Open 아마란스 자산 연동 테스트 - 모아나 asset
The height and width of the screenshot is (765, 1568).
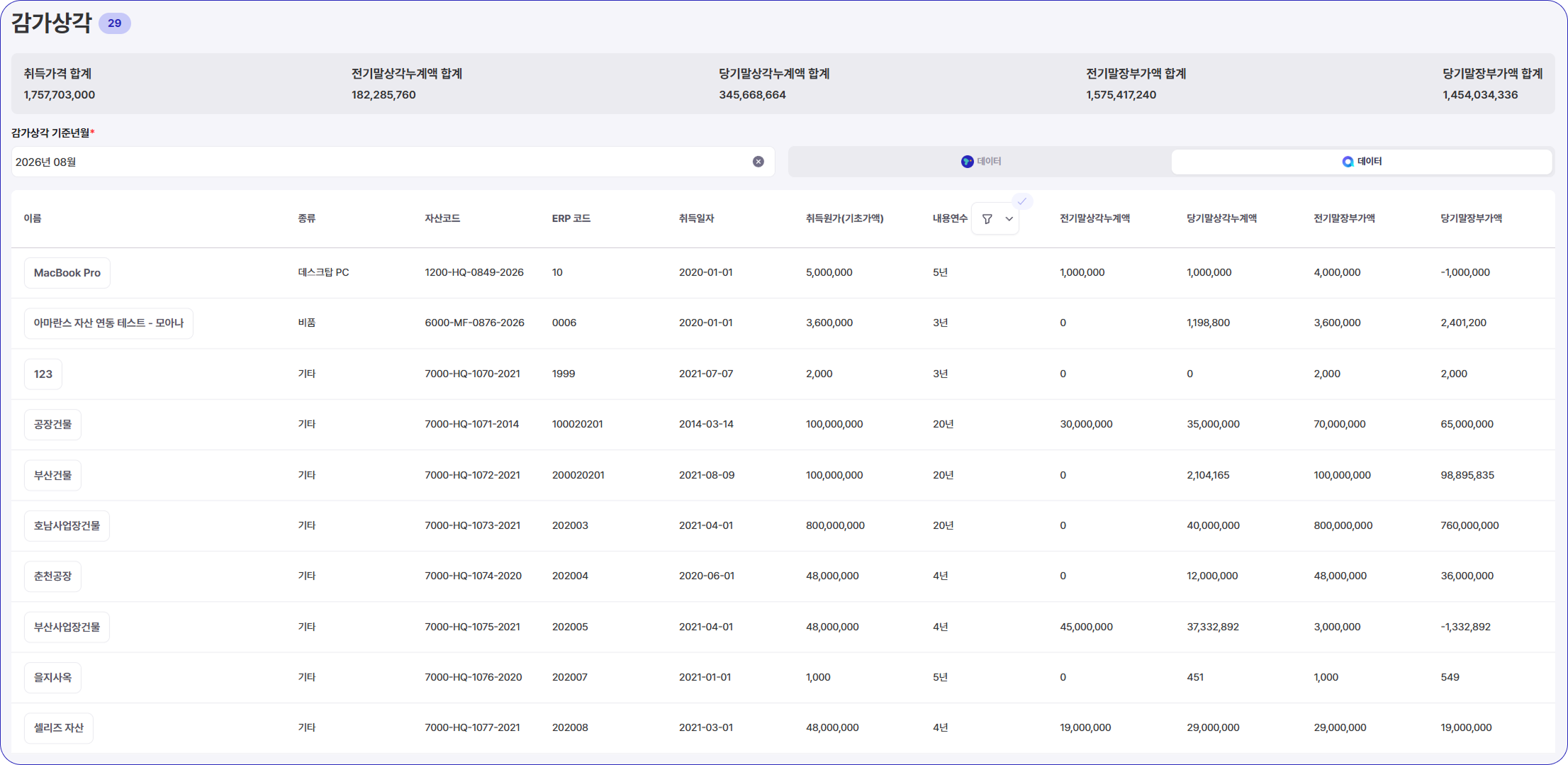coord(108,323)
